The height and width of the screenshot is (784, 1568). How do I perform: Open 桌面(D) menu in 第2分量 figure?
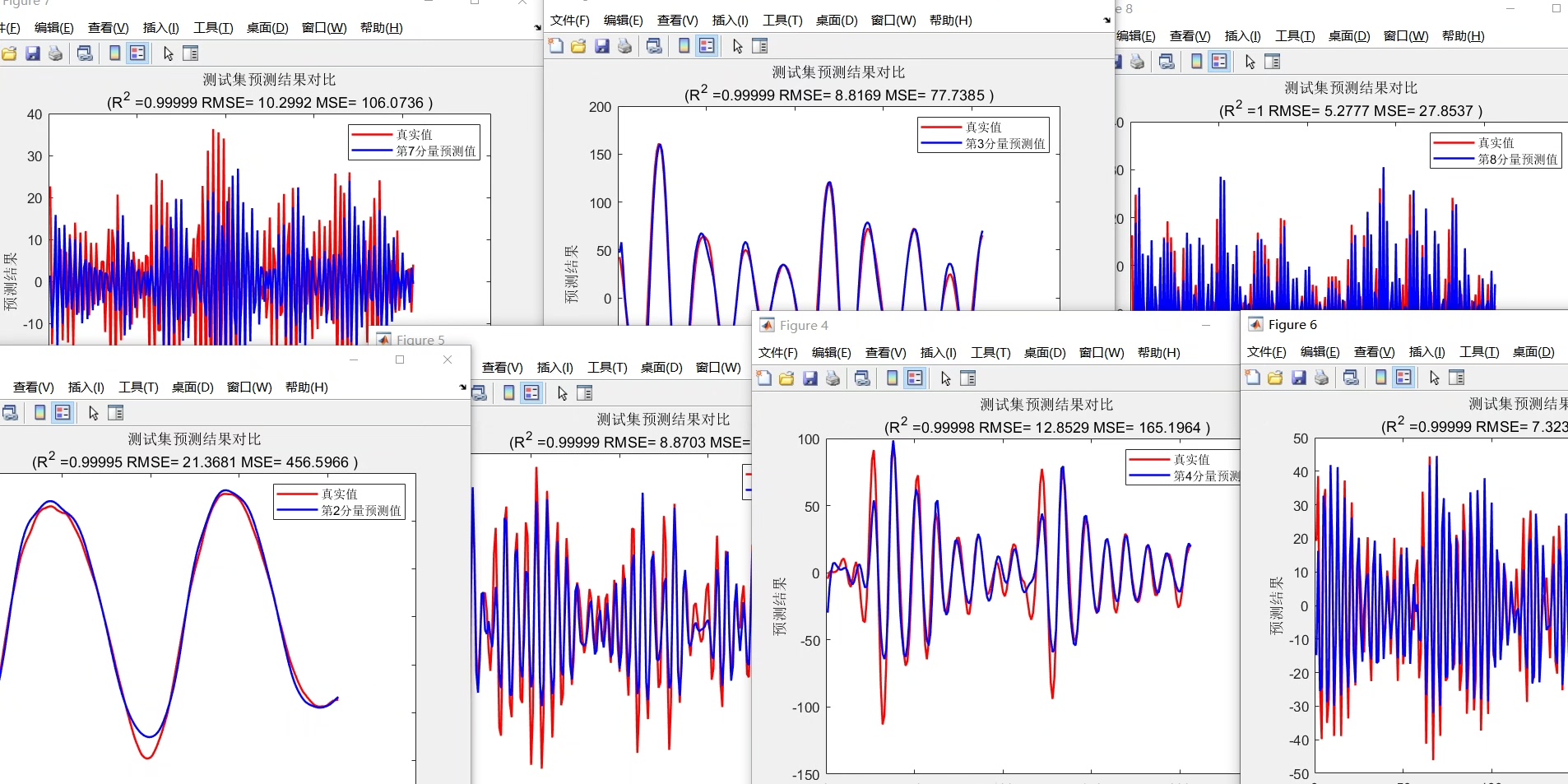(x=193, y=387)
